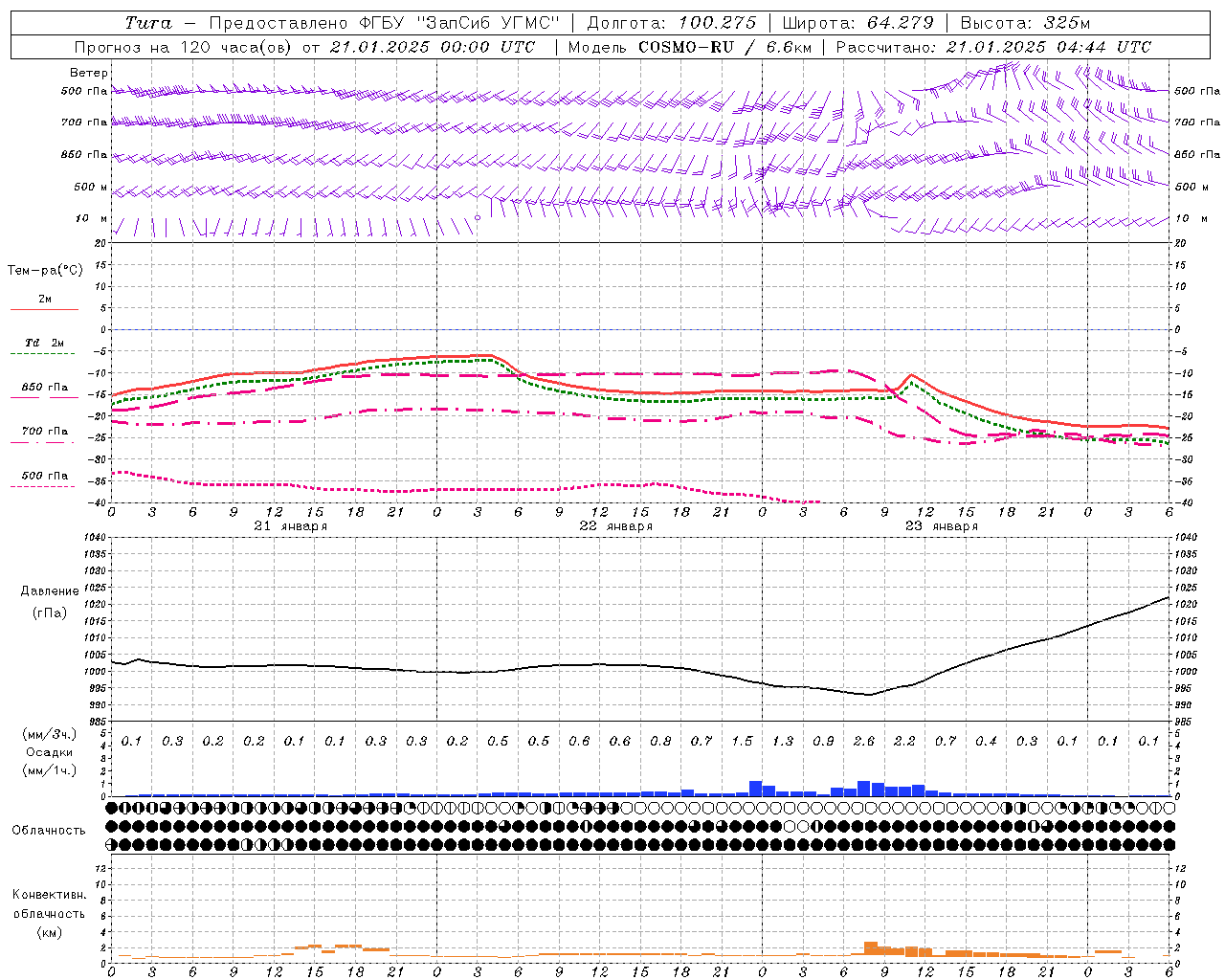Click dashed line sample under "Td 2м" legend
1225x980 pixels.
click(44, 353)
